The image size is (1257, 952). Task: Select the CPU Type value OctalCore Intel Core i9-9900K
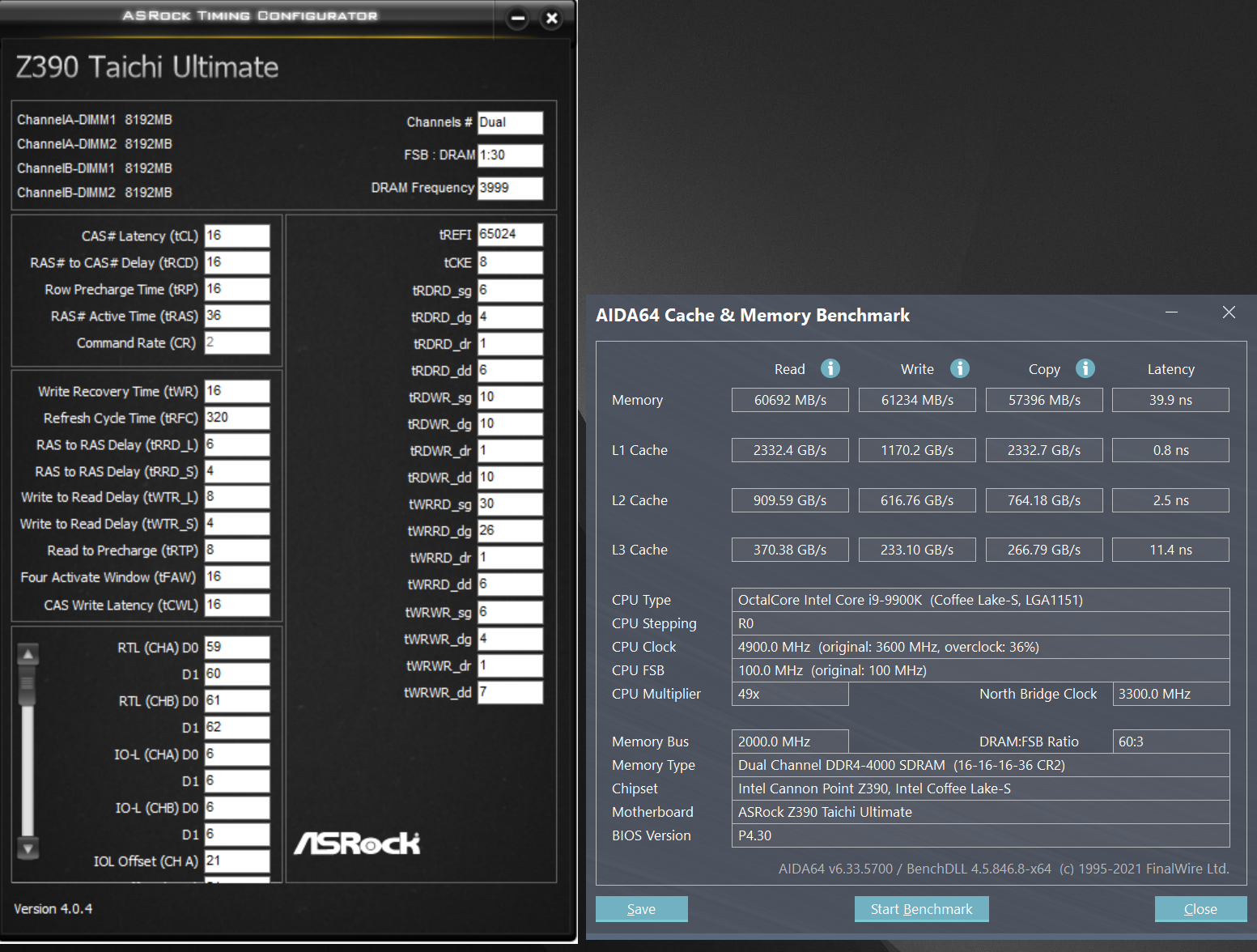pyautogui.click(x=981, y=600)
